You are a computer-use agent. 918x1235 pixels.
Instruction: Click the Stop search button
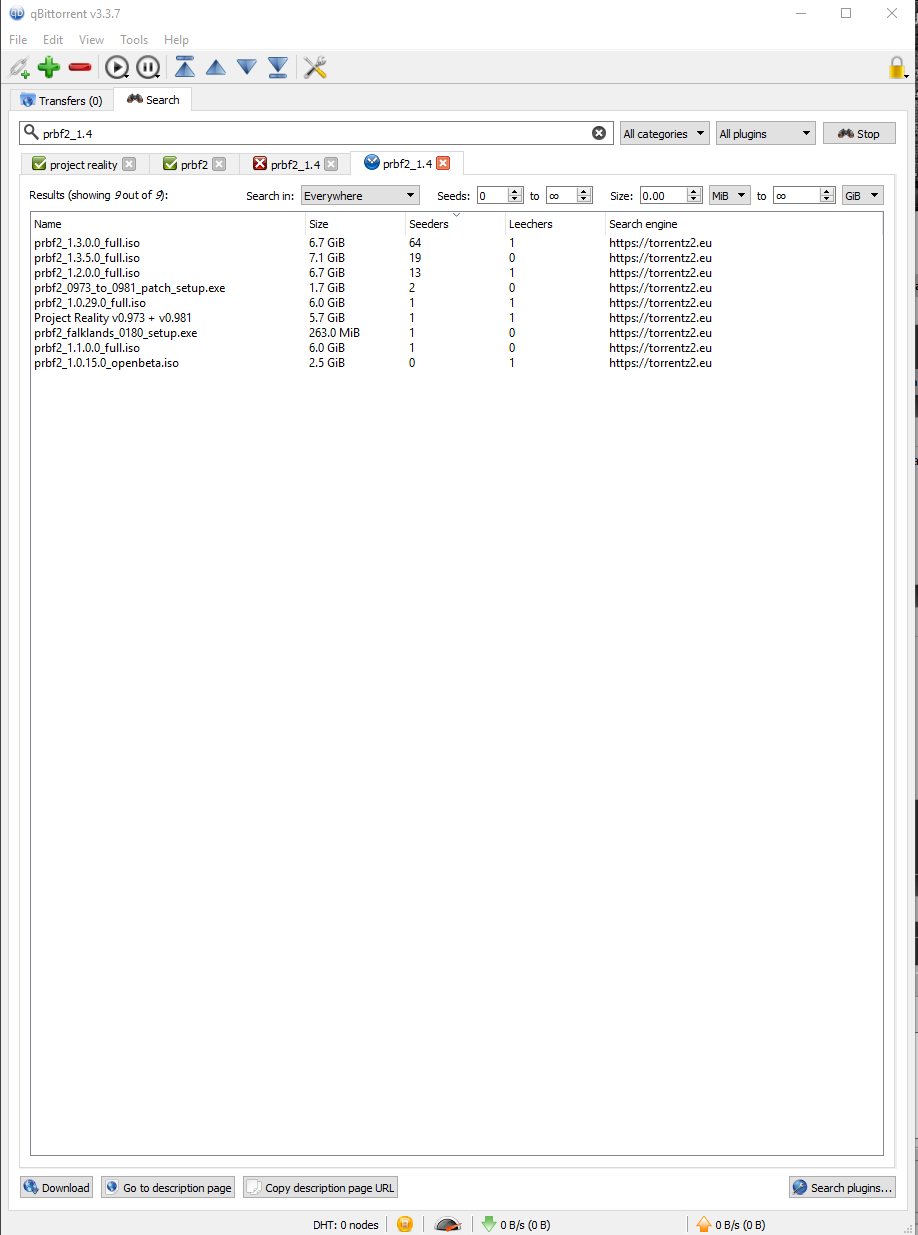pyautogui.click(x=859, y=133)
